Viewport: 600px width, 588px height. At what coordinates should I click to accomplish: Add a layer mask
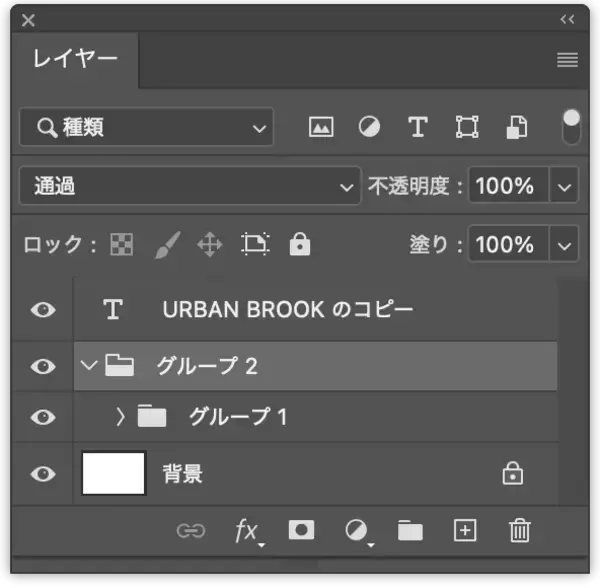302,530
